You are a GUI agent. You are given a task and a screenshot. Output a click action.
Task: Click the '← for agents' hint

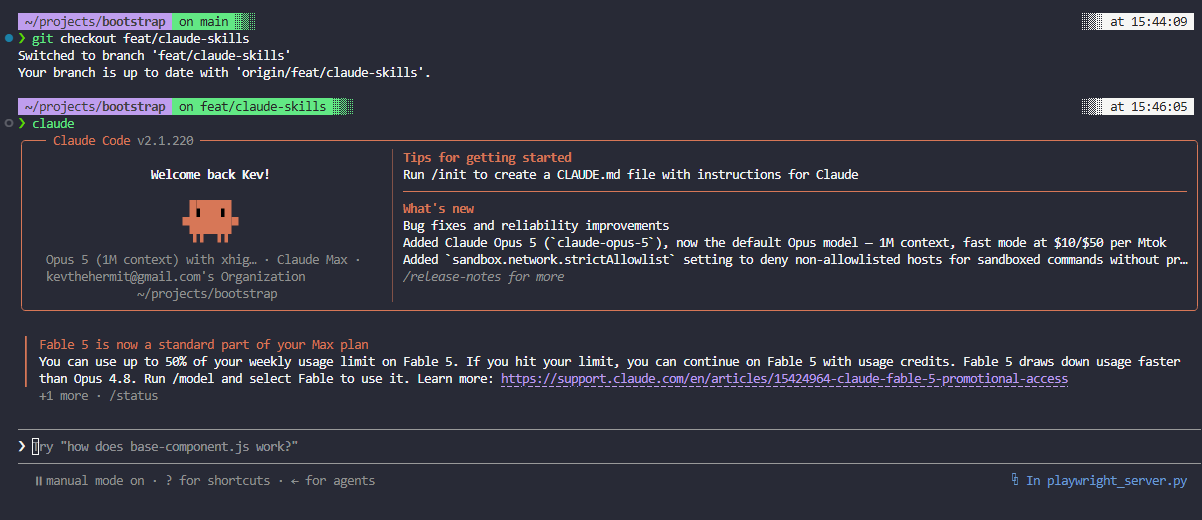(333, 481)
